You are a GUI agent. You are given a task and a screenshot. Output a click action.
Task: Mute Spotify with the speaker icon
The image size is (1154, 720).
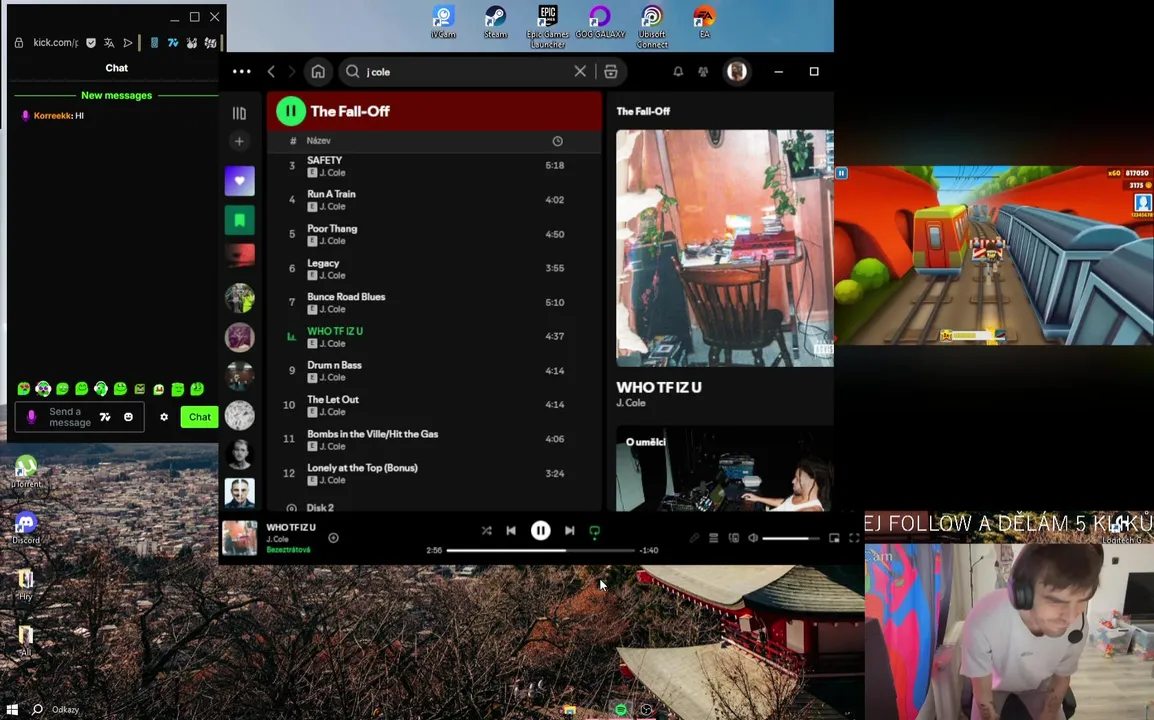[x=753, y=538]
